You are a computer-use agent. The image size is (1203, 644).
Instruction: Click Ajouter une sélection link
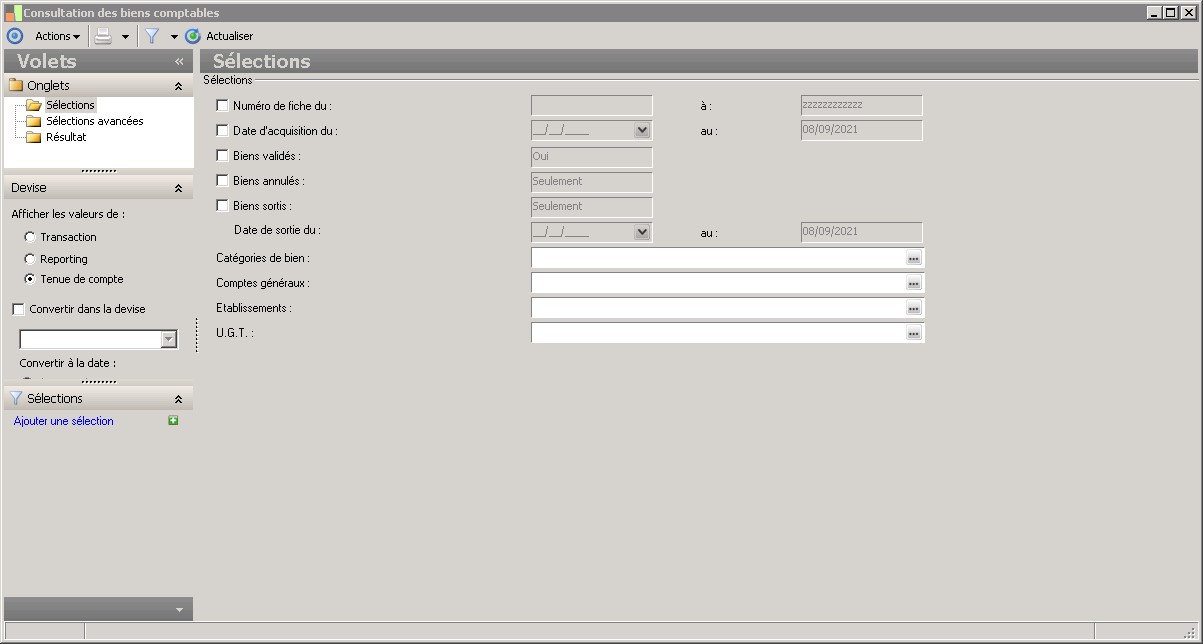[64, 421]
